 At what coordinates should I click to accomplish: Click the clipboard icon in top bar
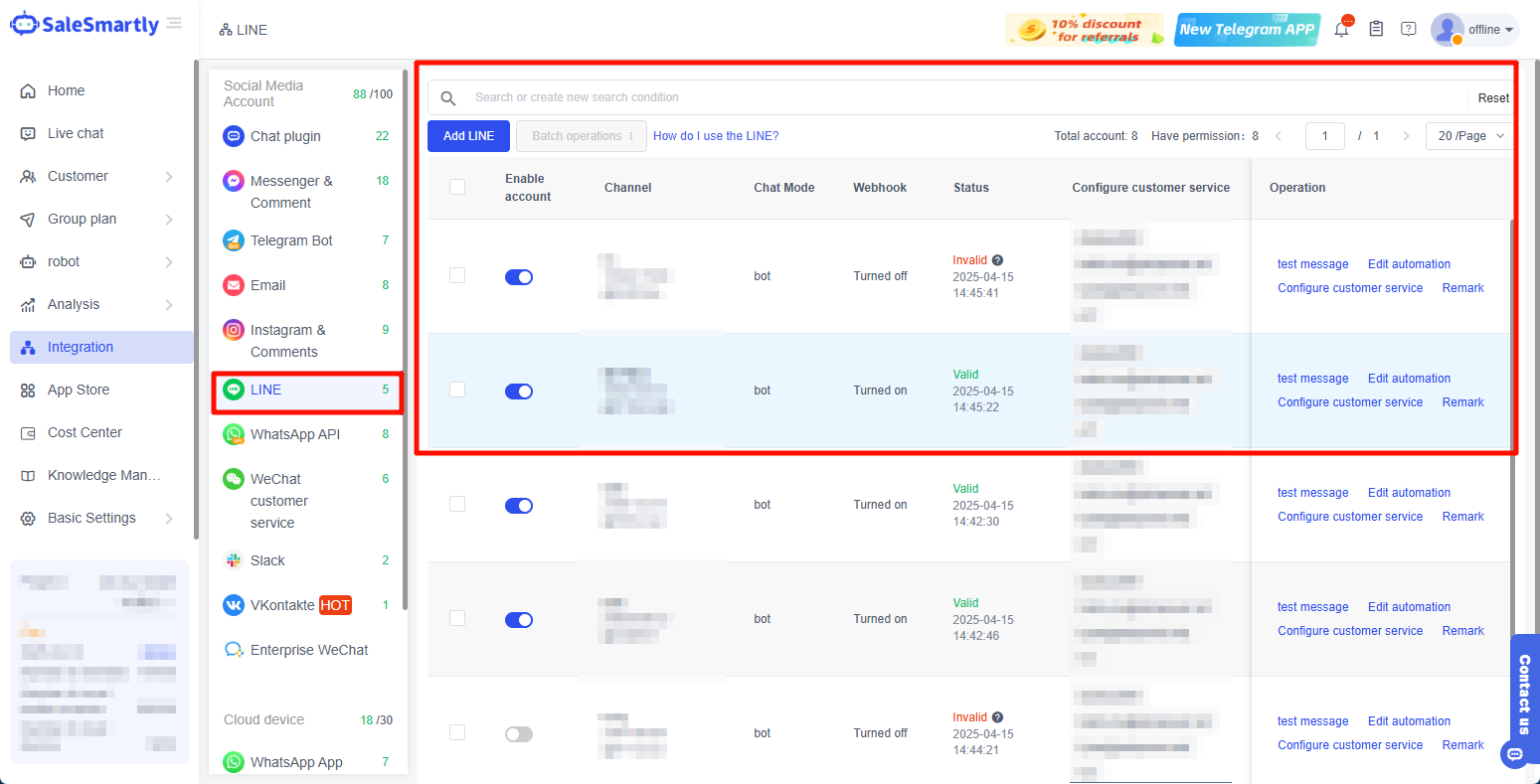coord(1376,29)
